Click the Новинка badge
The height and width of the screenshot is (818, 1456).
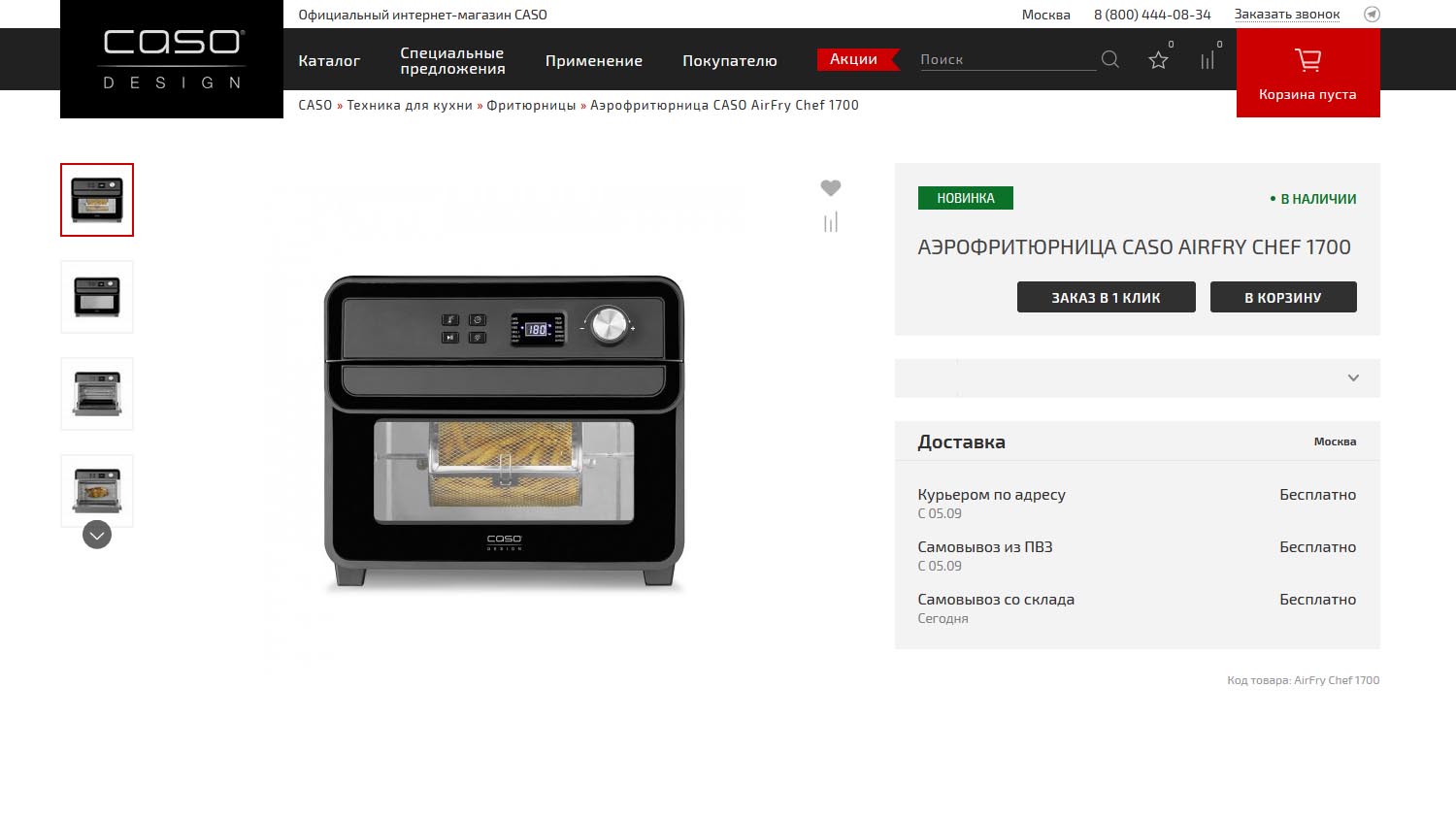[x=966, y=198]
